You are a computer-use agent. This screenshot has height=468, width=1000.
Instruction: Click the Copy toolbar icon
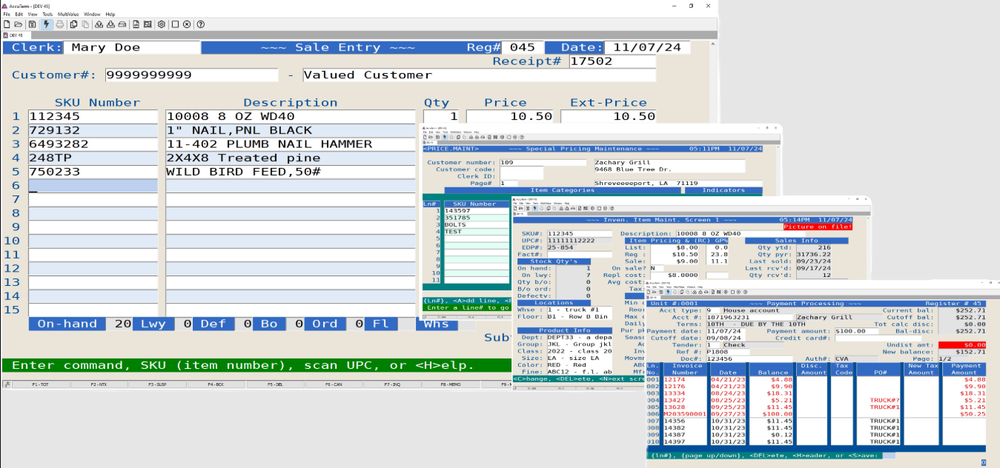point(73,24)
